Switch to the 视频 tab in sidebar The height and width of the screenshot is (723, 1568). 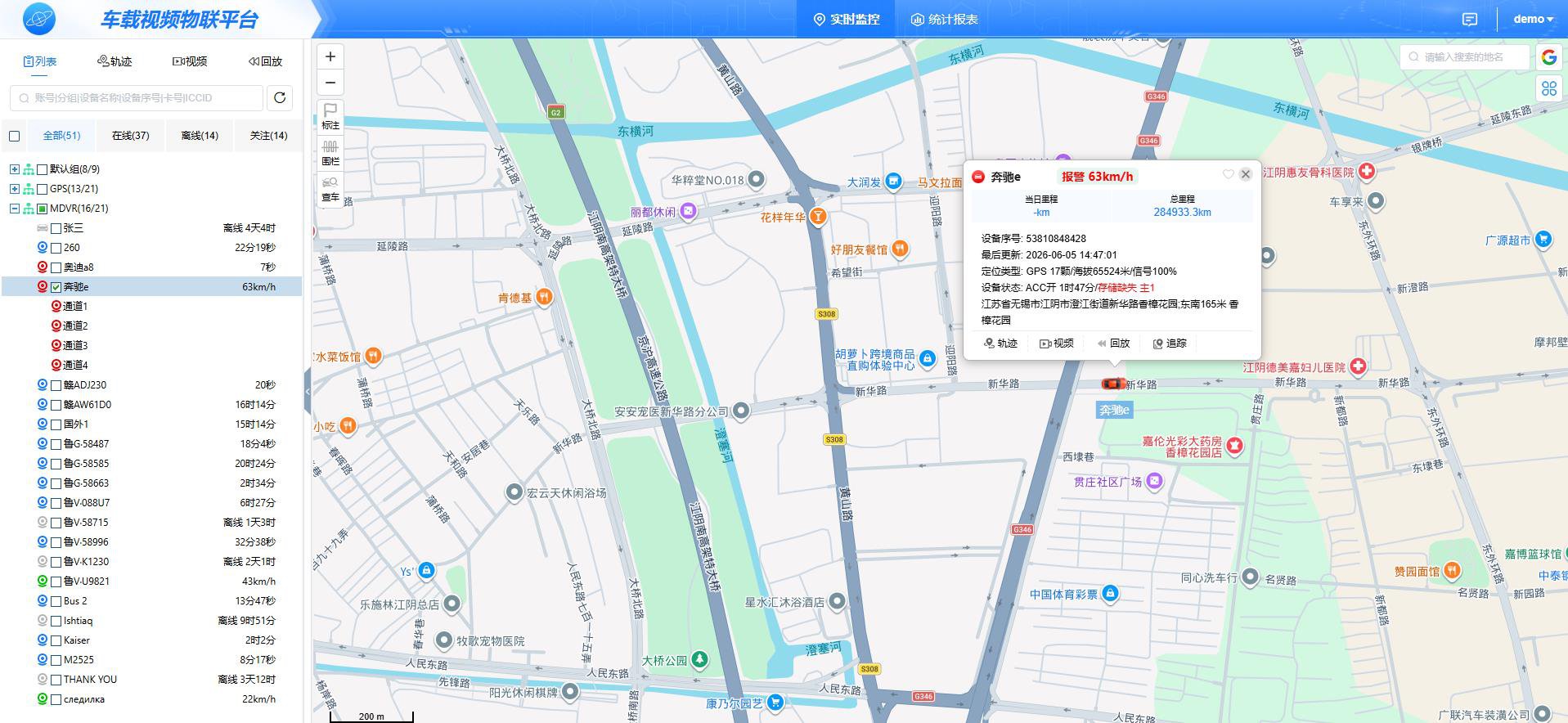[190, 61]
